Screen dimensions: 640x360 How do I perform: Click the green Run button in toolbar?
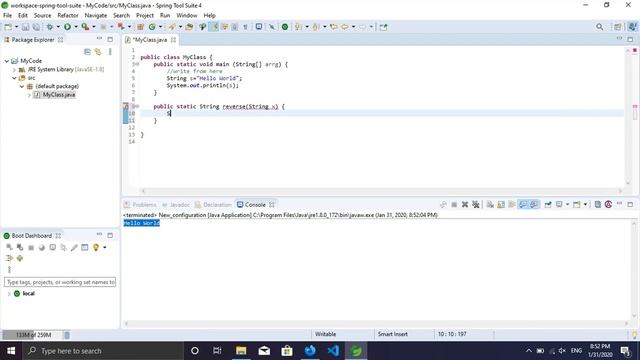coord(67,27)
